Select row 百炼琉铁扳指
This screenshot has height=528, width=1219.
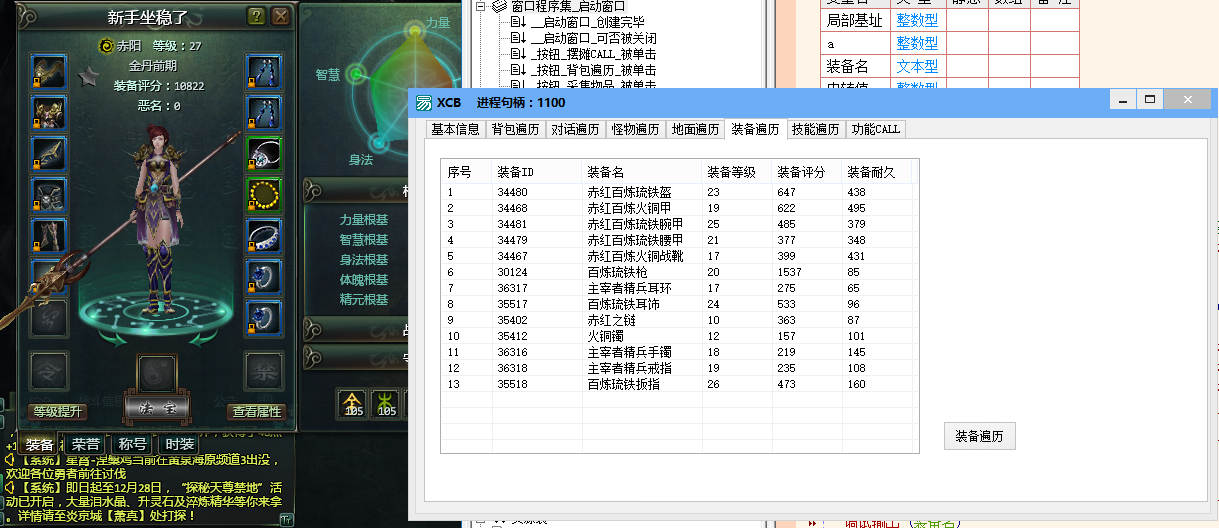click(679, 384)
